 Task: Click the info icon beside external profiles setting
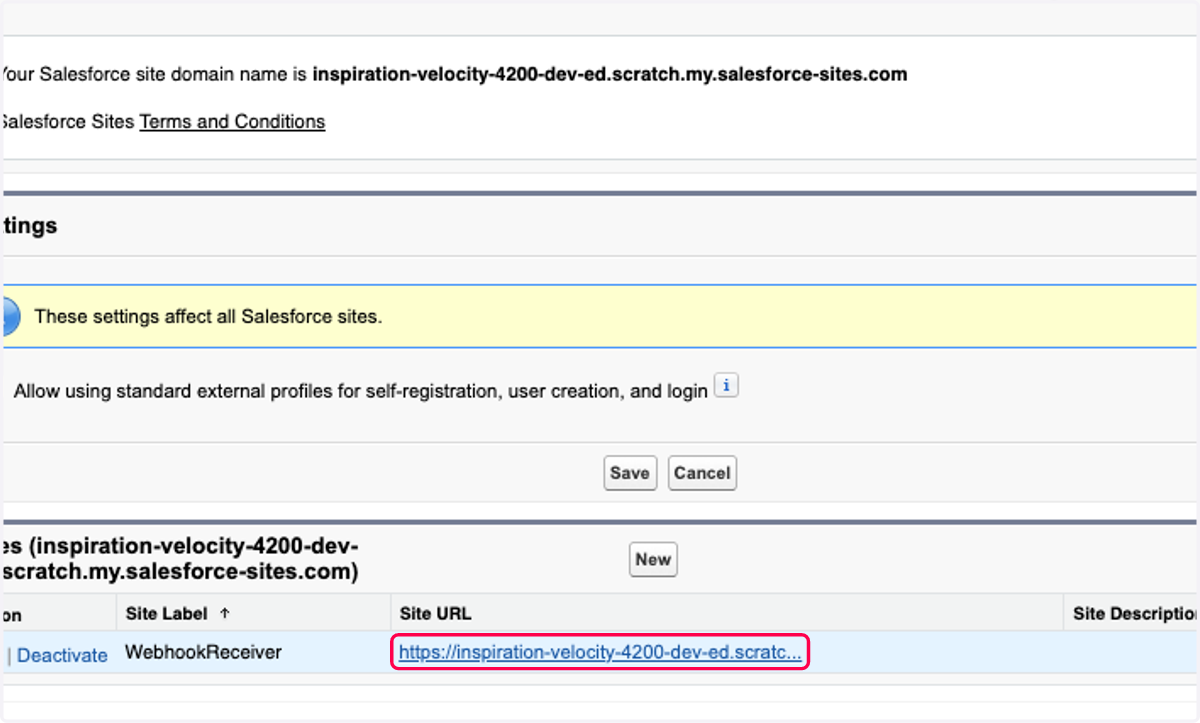click(x=727, y=387)
